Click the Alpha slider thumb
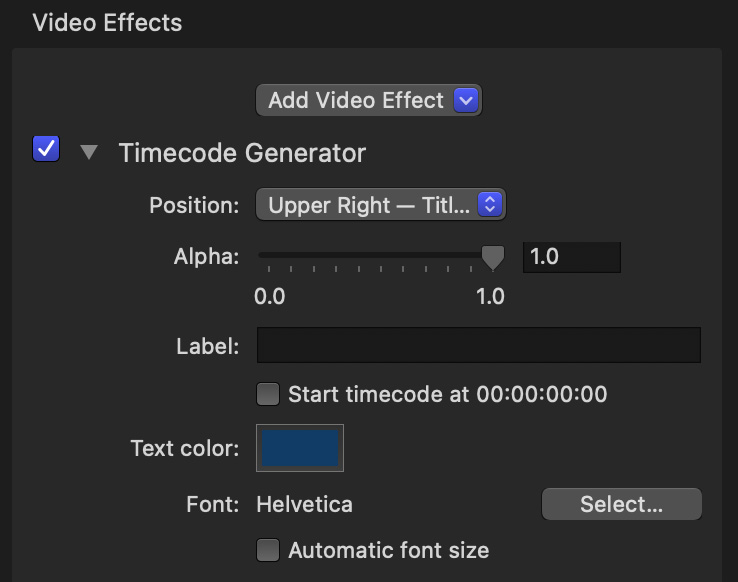The height and width of the screenshot is (582, 738). 492,257
